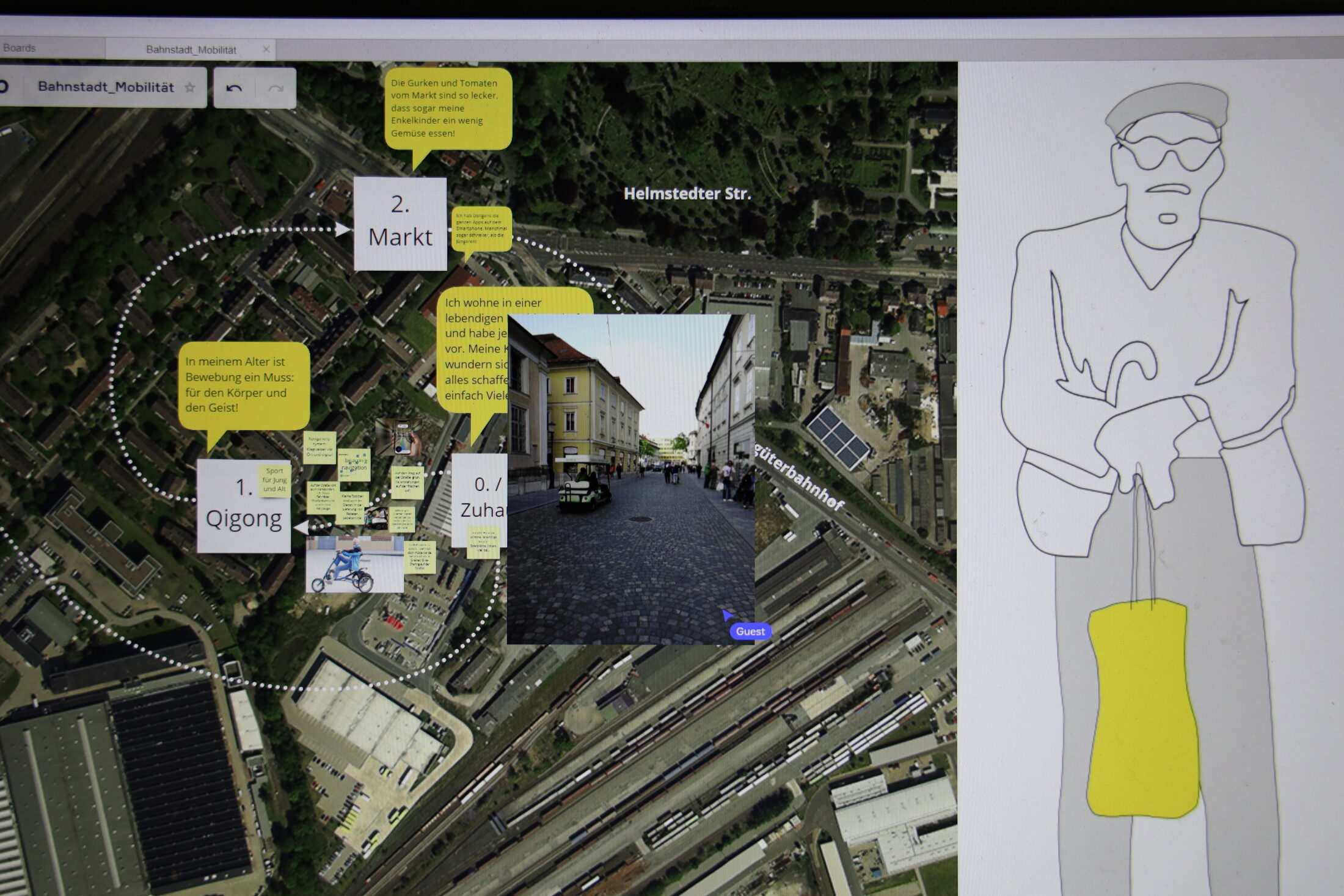
Task: Click the undo arrow button
Action: (234, 89)
